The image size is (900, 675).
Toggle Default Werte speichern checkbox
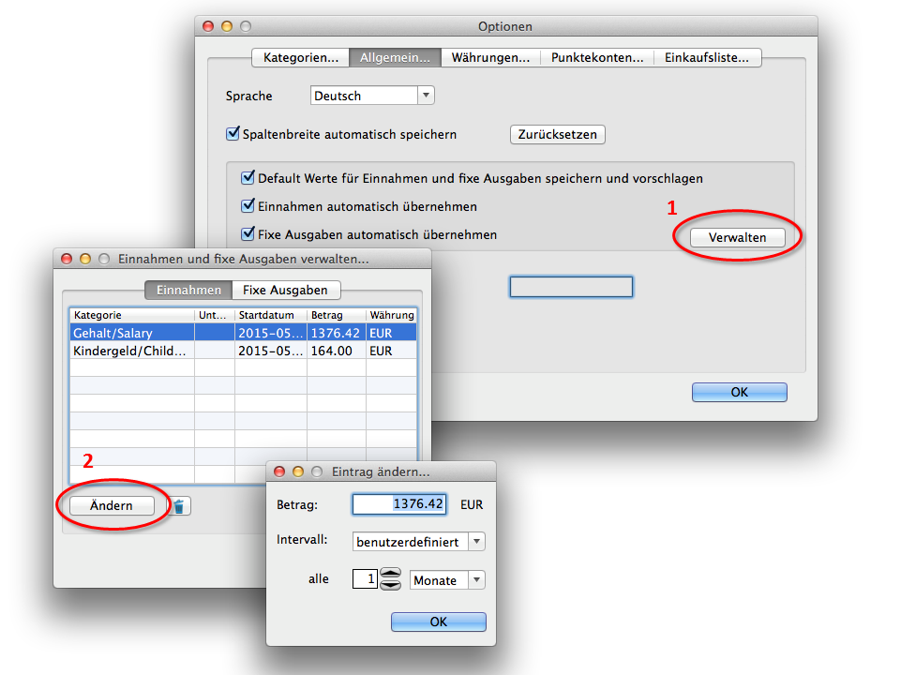(249, 178)
